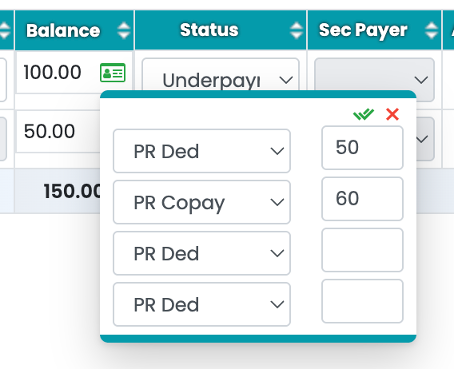Expand the Underpayment status dropdown
The height and width of the screenshot is (370, 454).
pyautogui.click(x=220, y=75)
